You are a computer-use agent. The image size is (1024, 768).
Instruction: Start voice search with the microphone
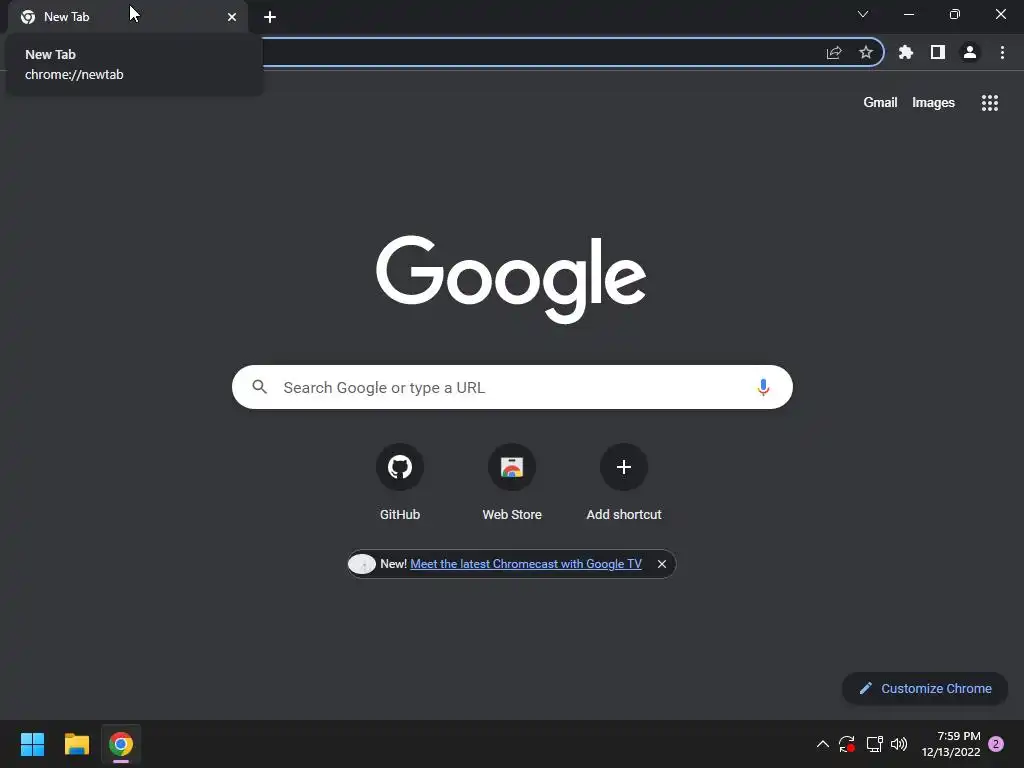tap(763, 387)
